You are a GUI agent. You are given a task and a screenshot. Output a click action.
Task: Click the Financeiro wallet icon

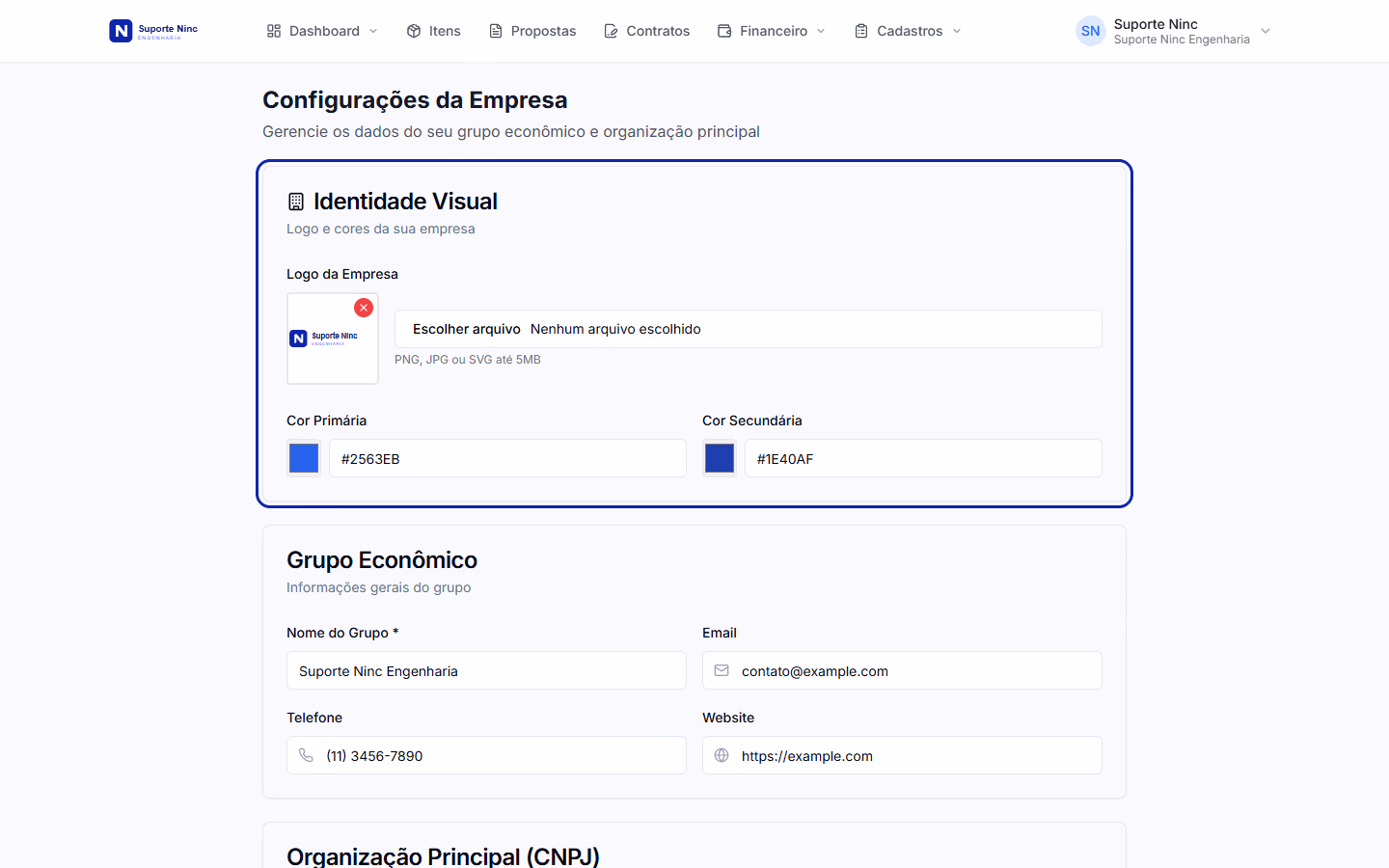724,31
